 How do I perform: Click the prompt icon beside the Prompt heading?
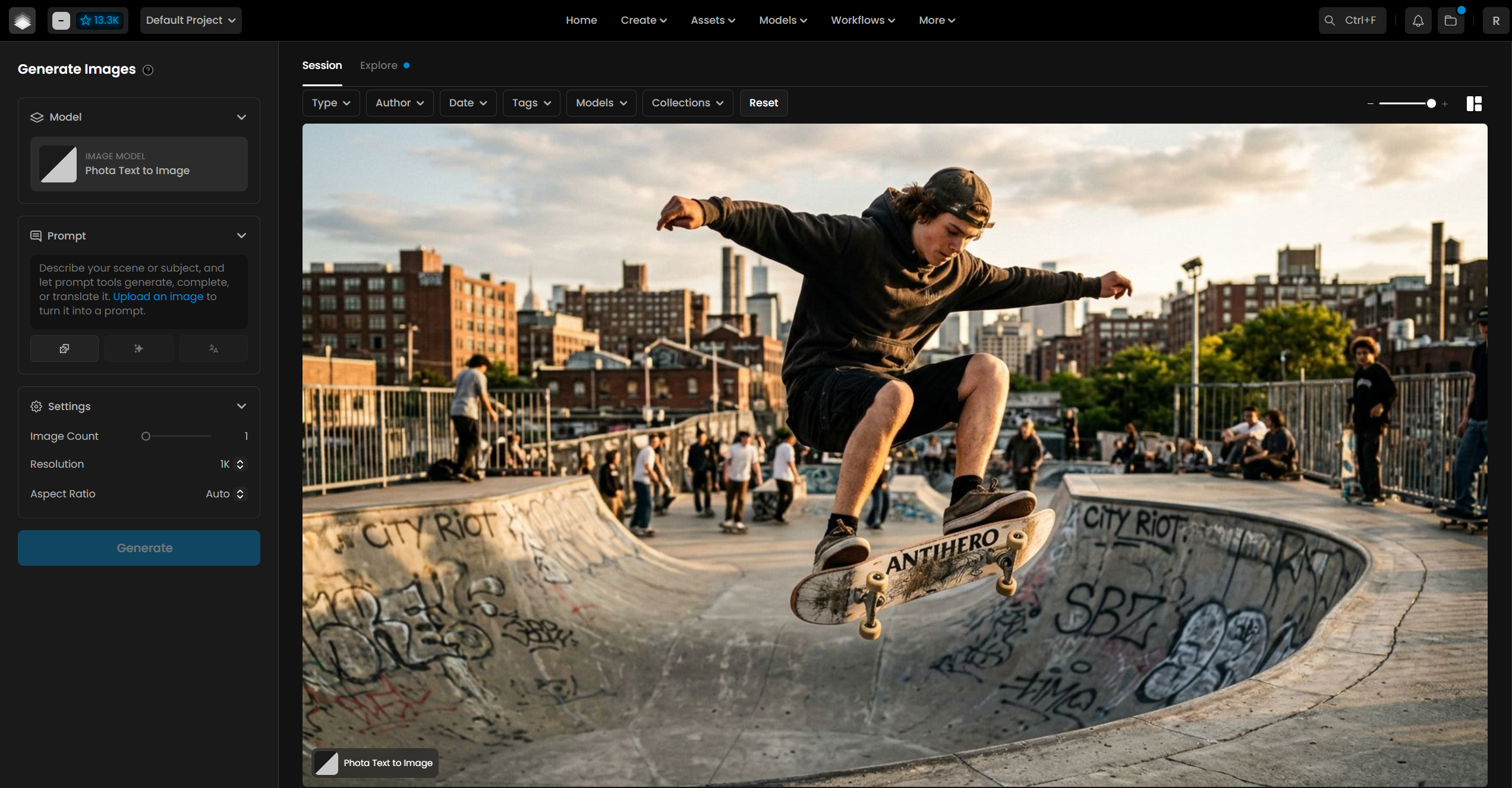pos(36,236)
